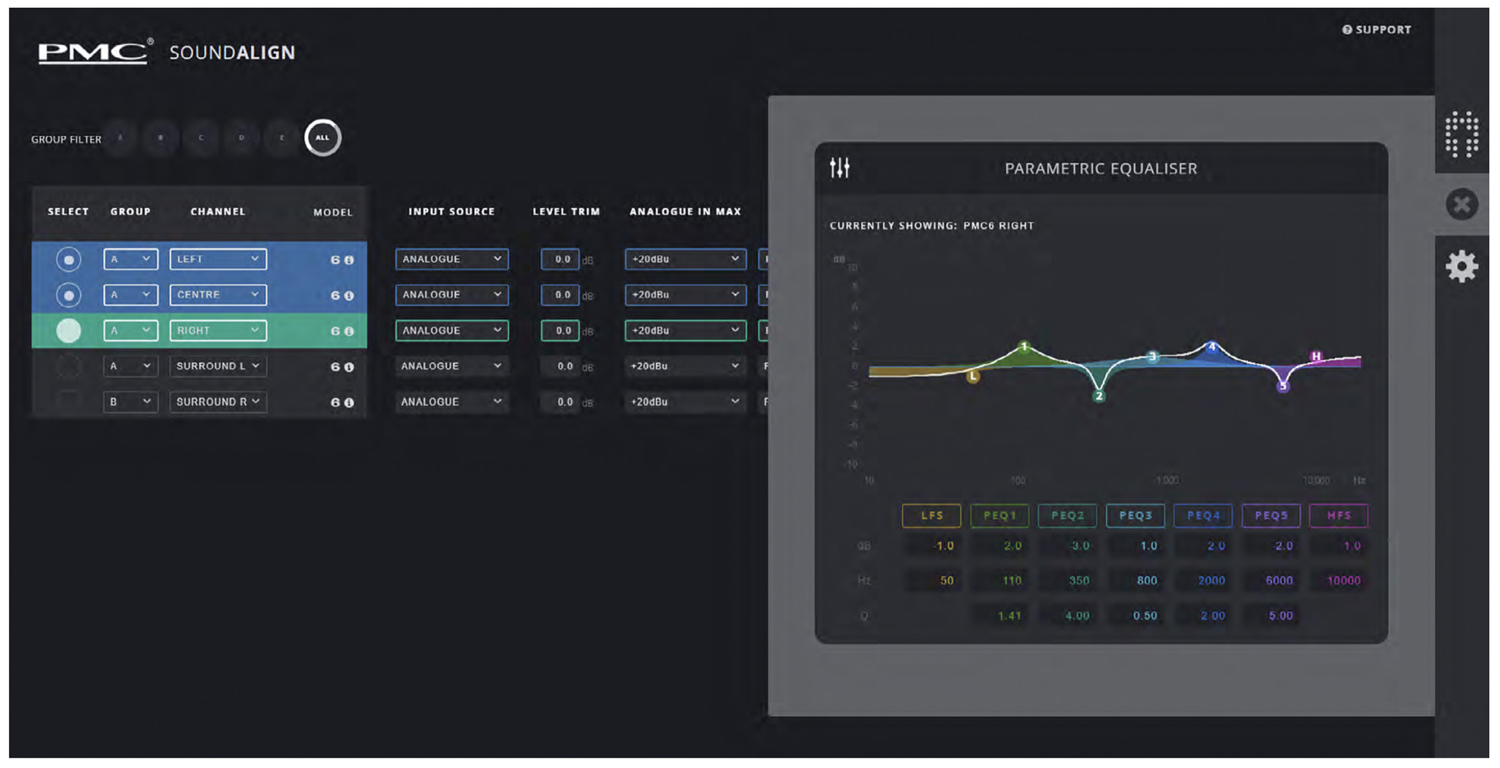Open analogue in max dropdown for SURROUND R row

686,402
